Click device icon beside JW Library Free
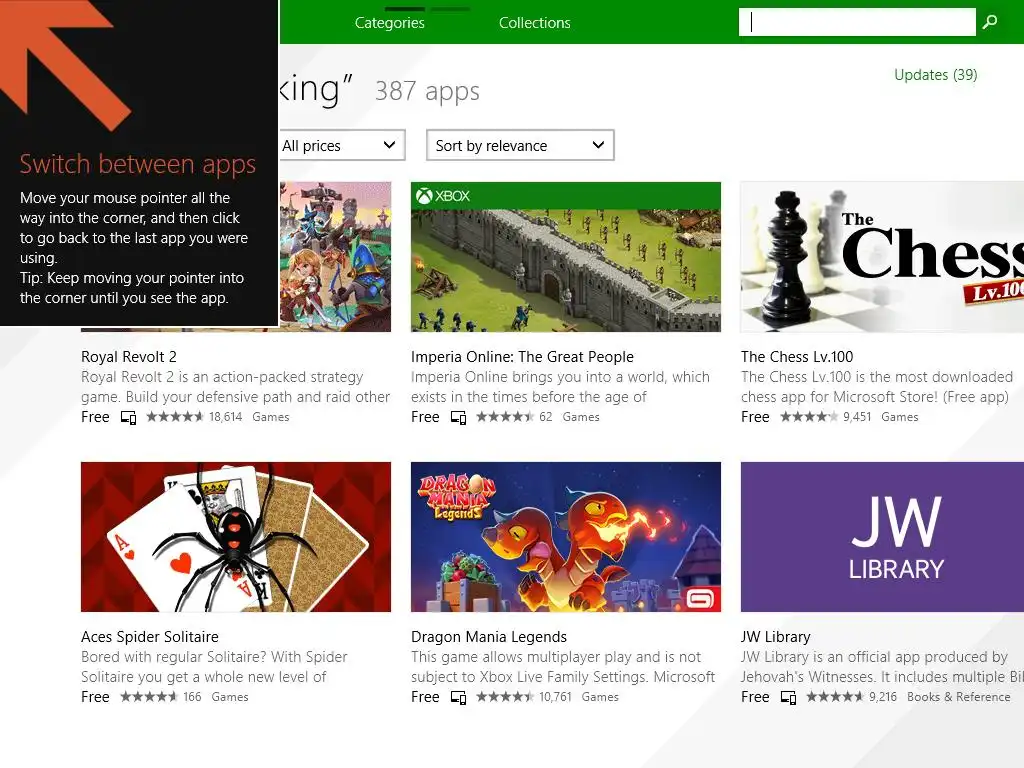1024x768 pixels. pyautogui.click(x=788, y=697)
